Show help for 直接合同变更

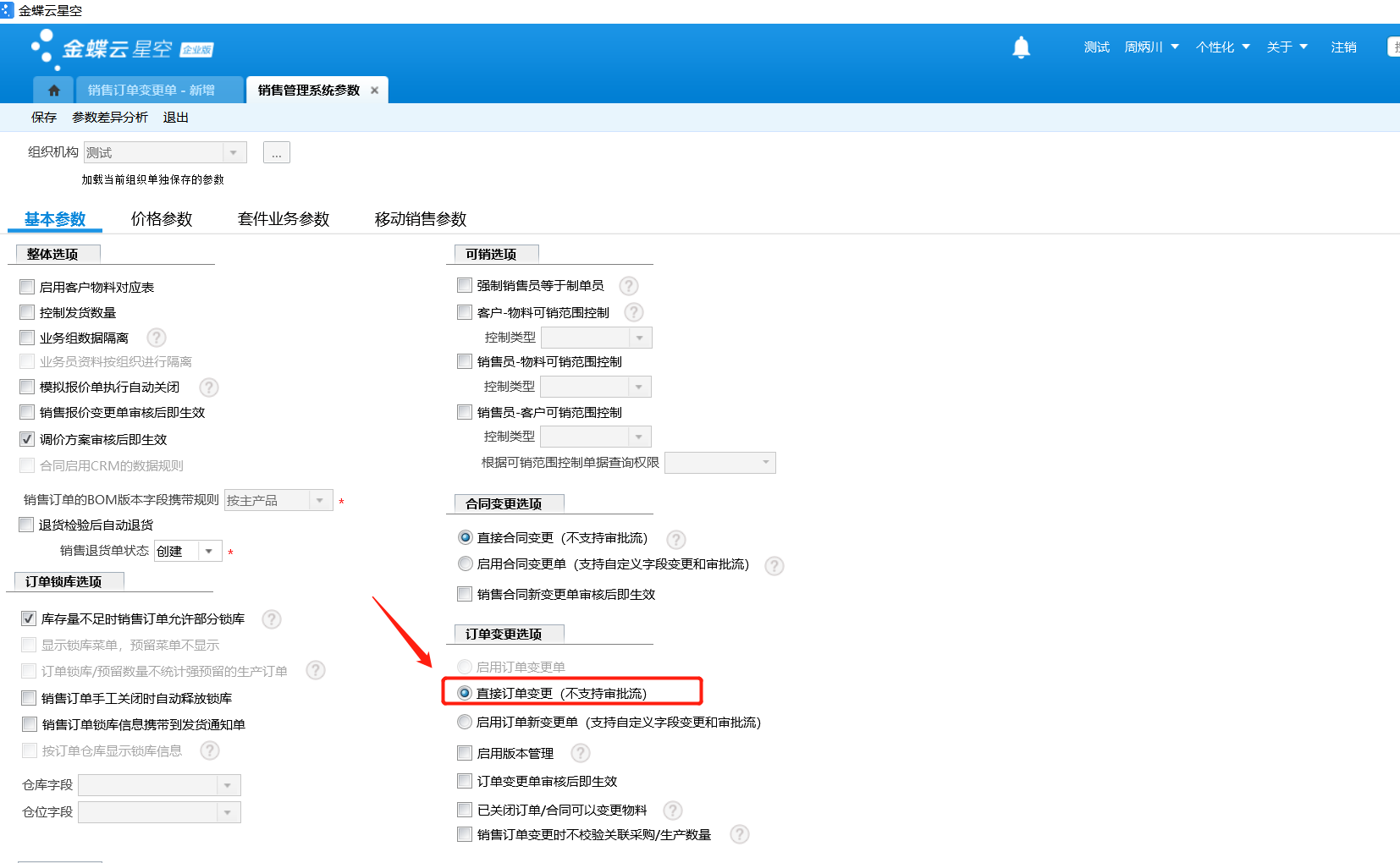(x=676, y=539)
